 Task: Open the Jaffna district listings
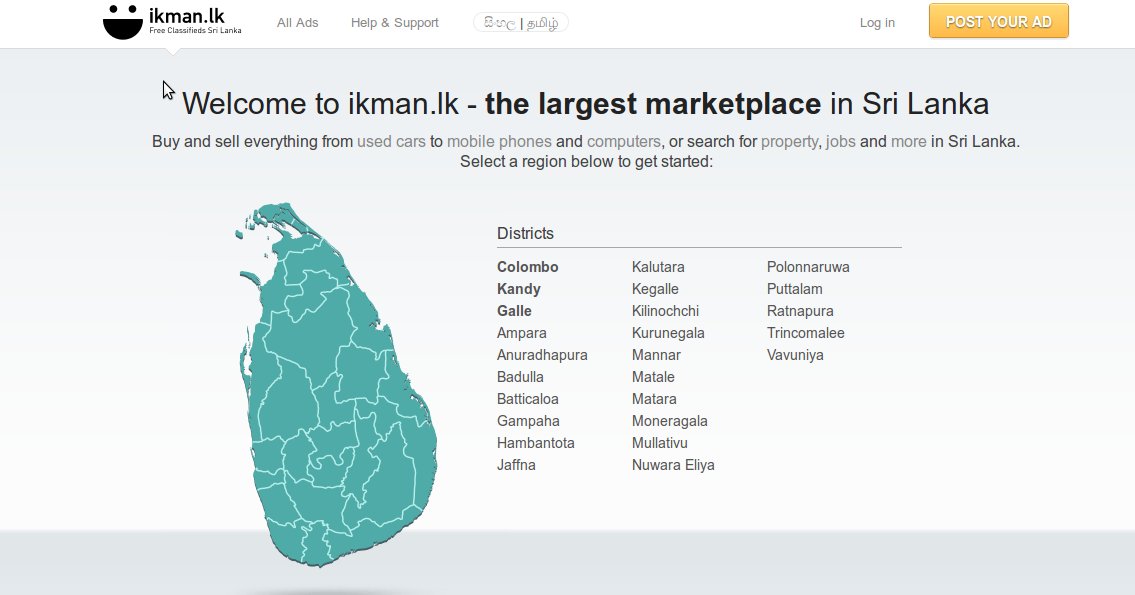(516, 465)
